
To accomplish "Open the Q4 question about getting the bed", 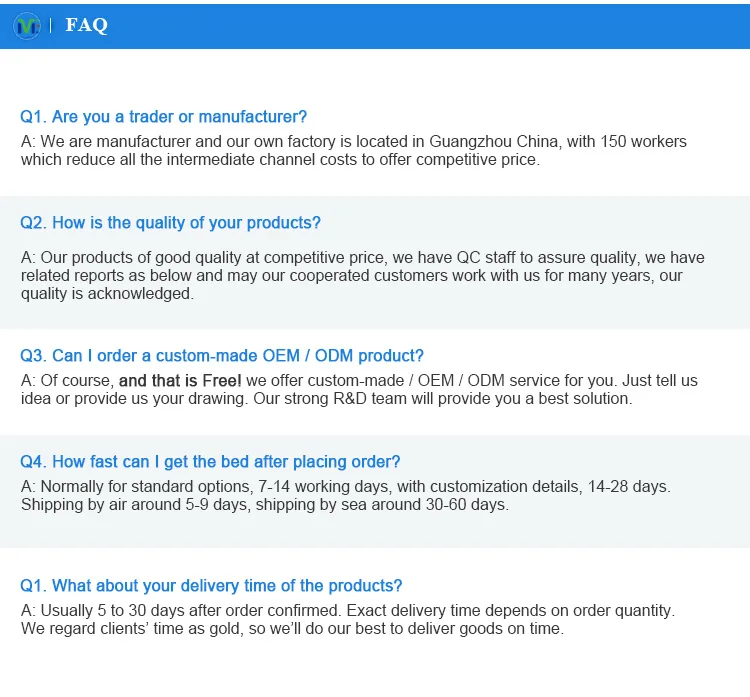I will pos(210,462).
